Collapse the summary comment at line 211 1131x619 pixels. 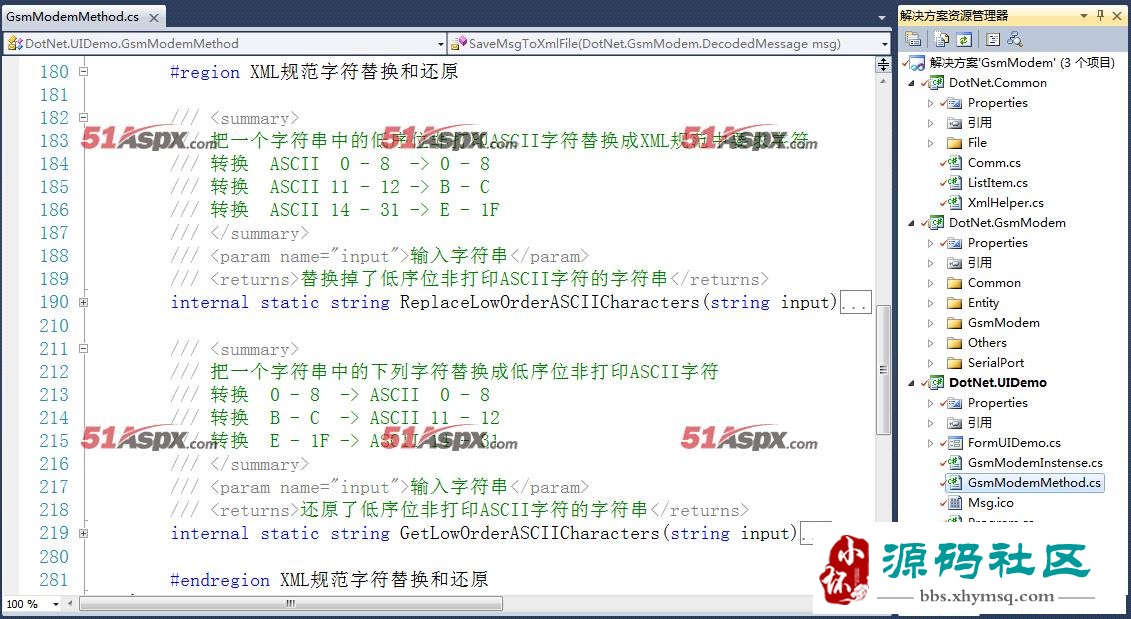tap(83, 348)
